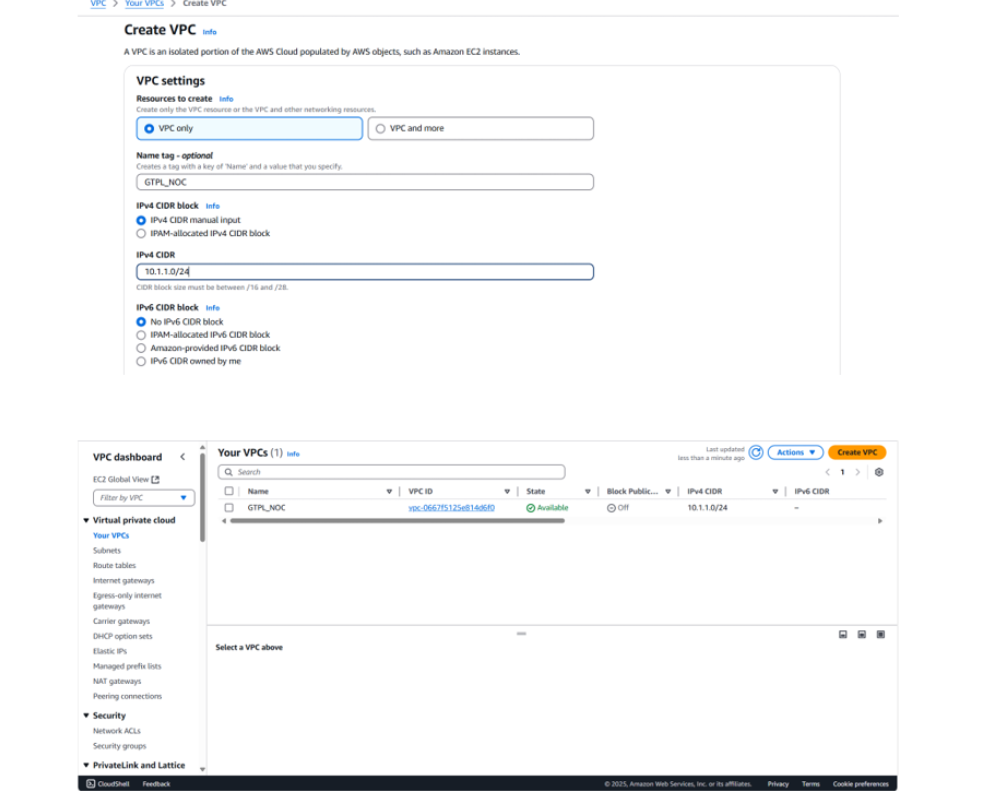Click the EC2 Global View external link icon
The image size is (988, 808).
pyautogui.click(x=155, y=480)
